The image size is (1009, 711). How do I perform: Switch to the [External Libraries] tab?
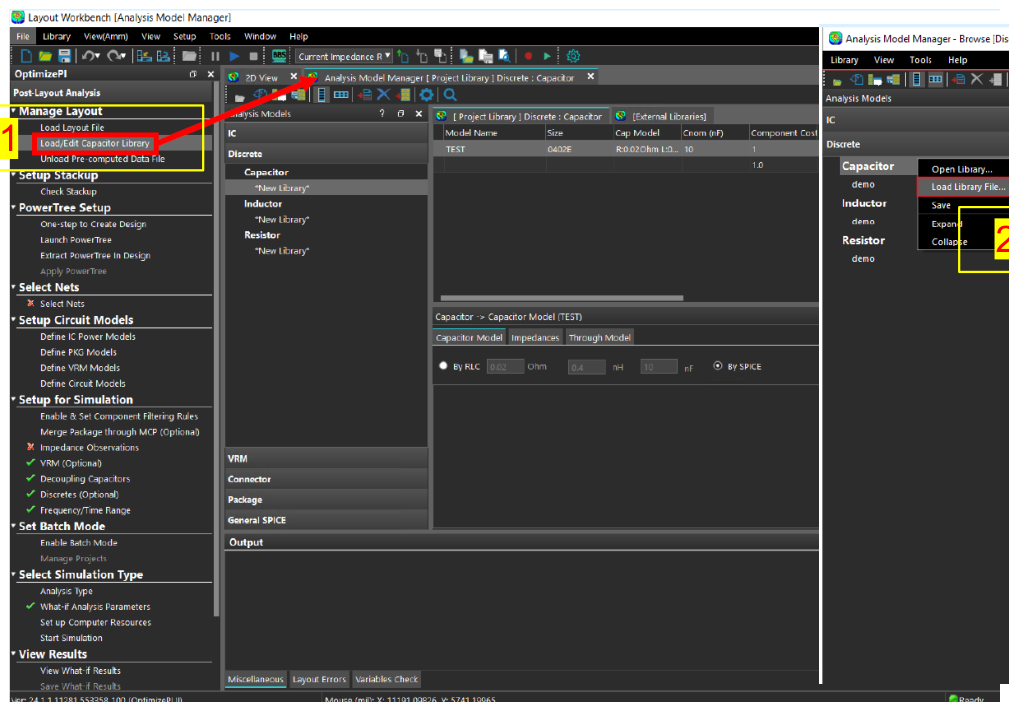click(x=662, y=116)
